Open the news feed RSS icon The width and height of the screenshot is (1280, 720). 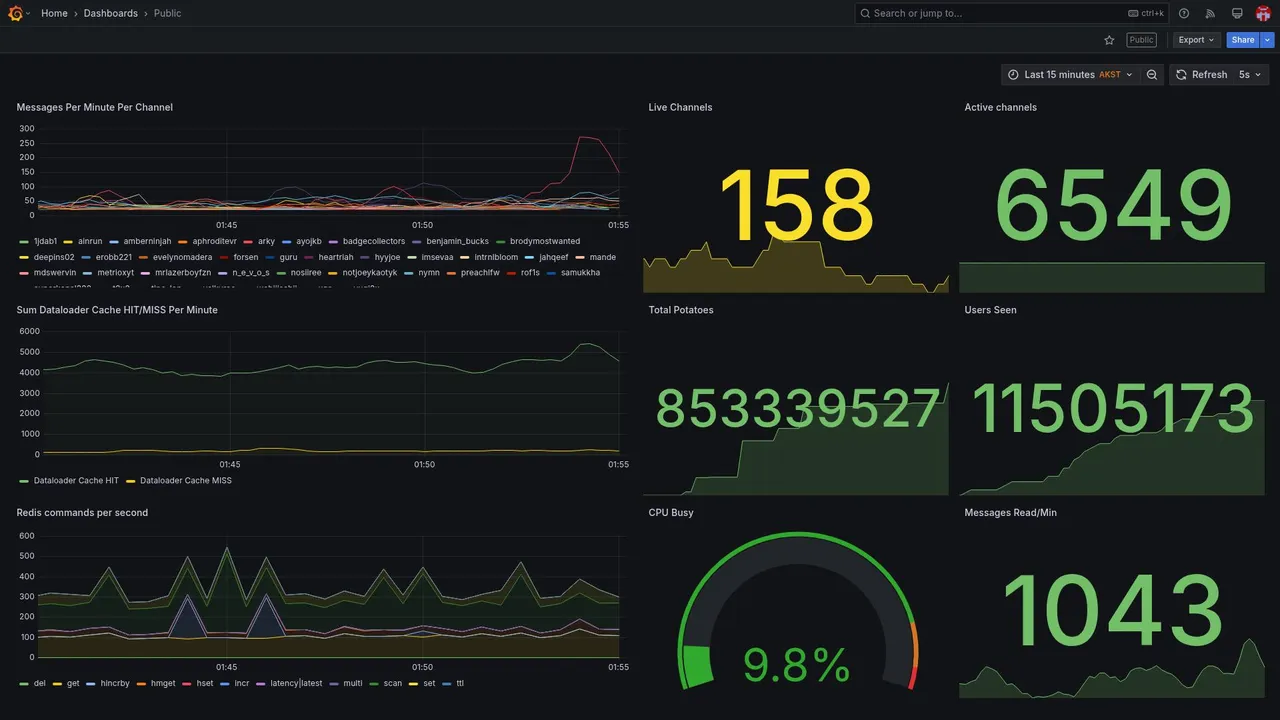(1210, 13)
